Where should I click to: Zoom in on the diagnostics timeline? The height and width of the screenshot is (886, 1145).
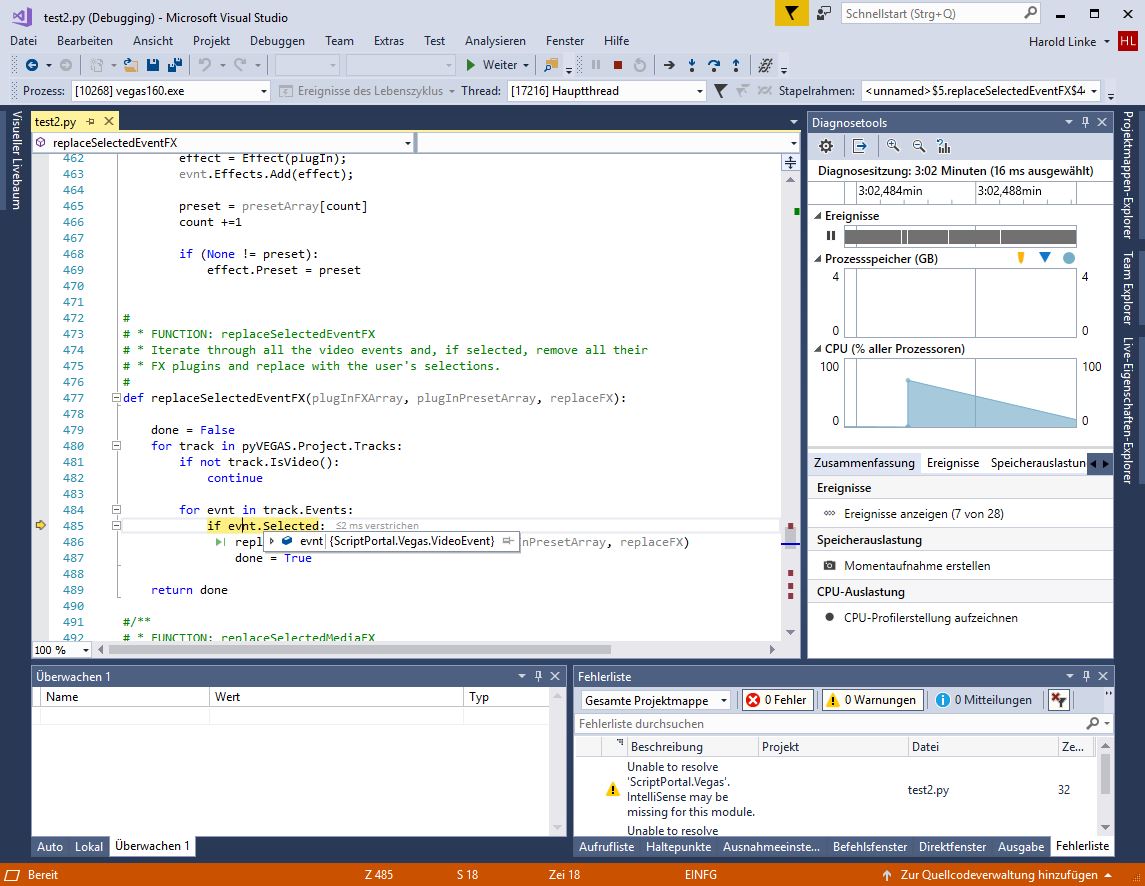[x=893, y=146]
